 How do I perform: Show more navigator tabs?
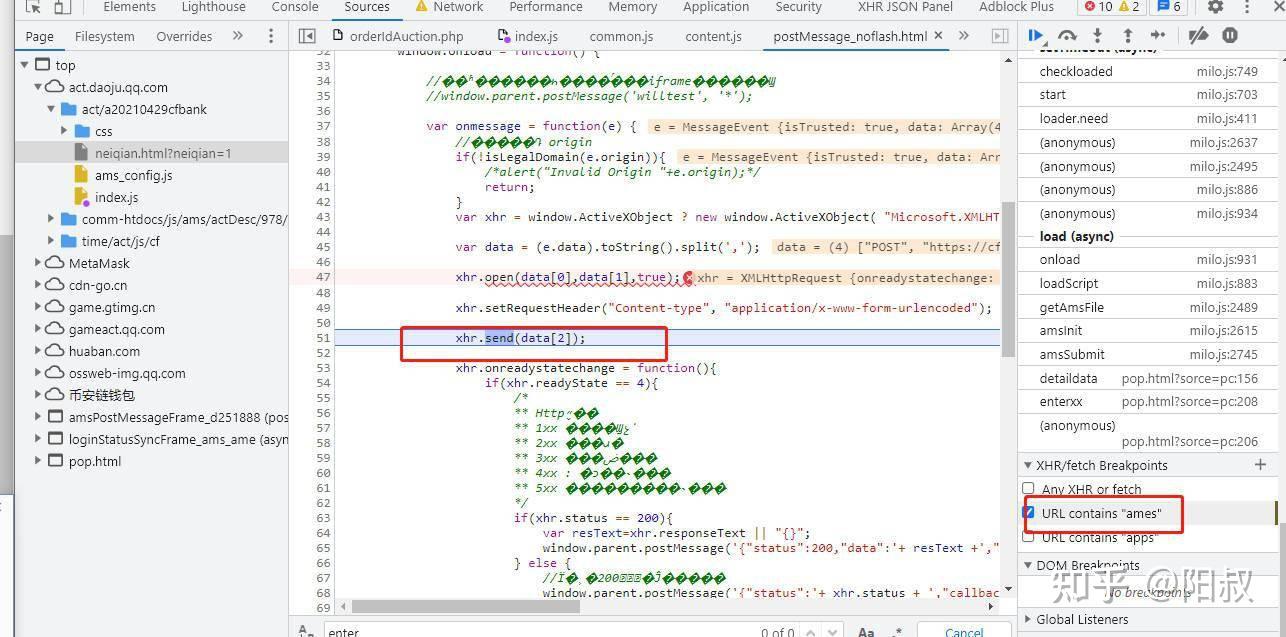point(238,36)
